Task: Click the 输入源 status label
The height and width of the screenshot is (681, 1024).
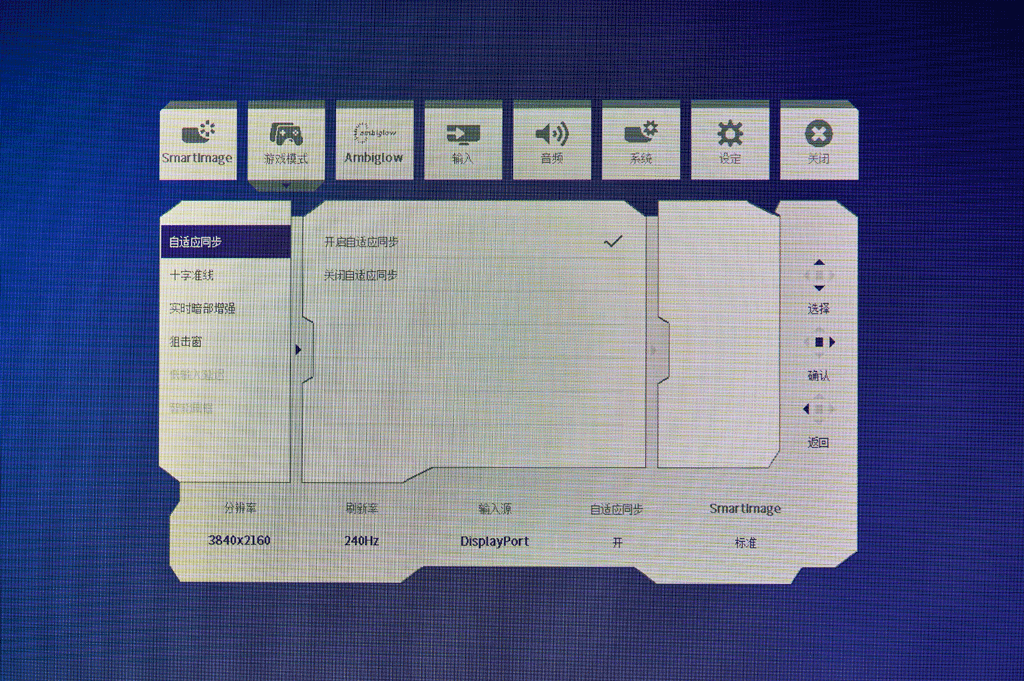Action: tap(494, 509)
